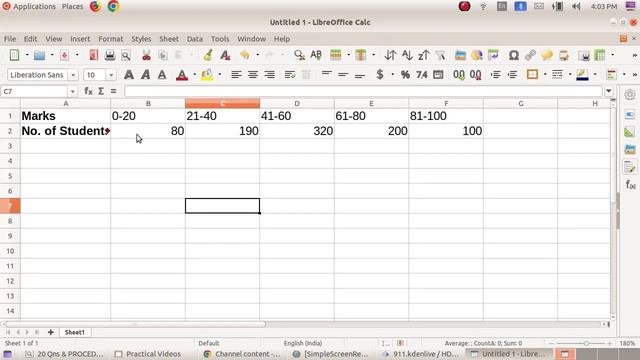This screenshot has width=640, height=360.
Task: Format as percent icon
Action: (x=405, y=75)
